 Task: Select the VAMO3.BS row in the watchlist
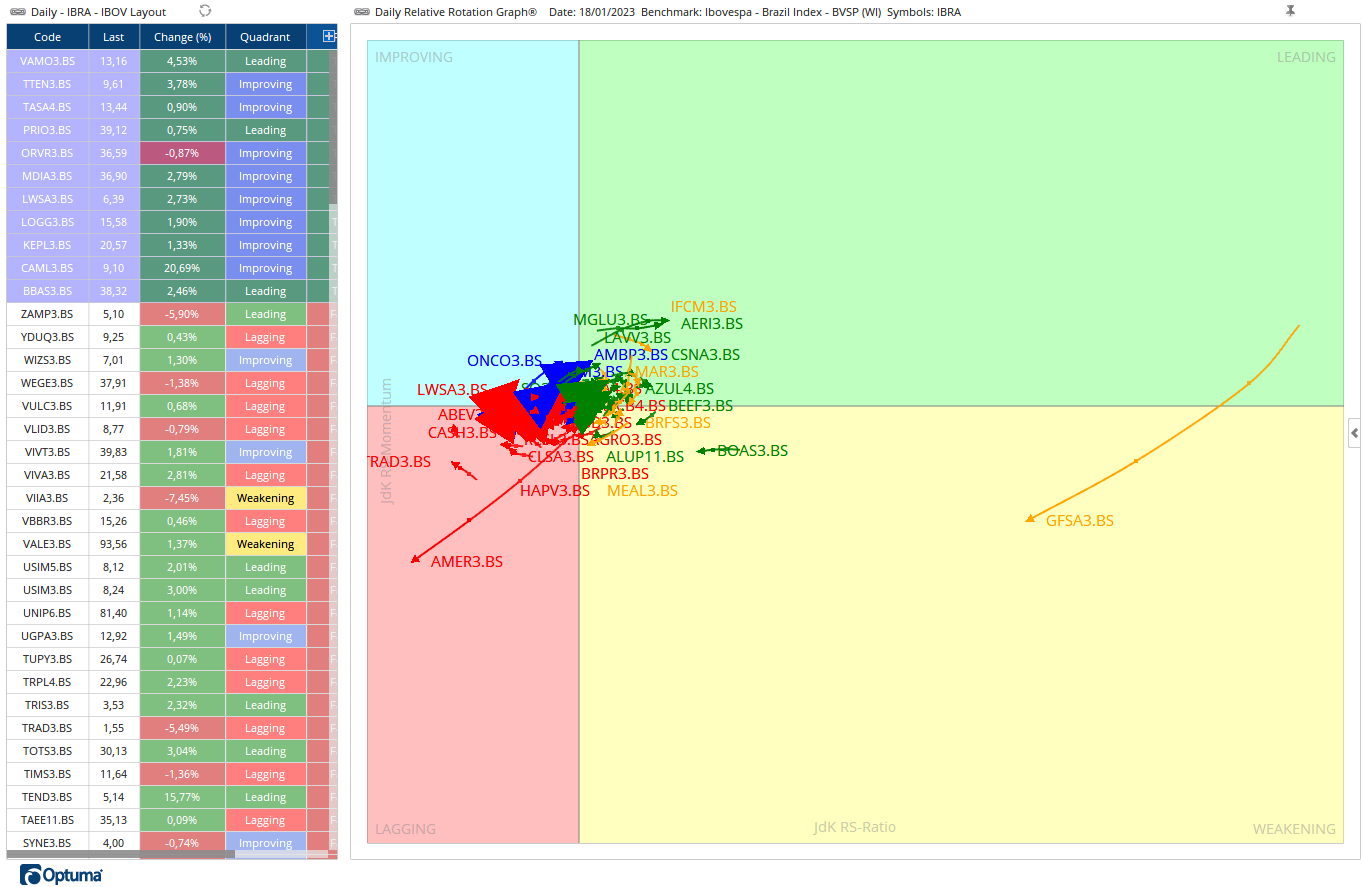click(x=47, y=61)
